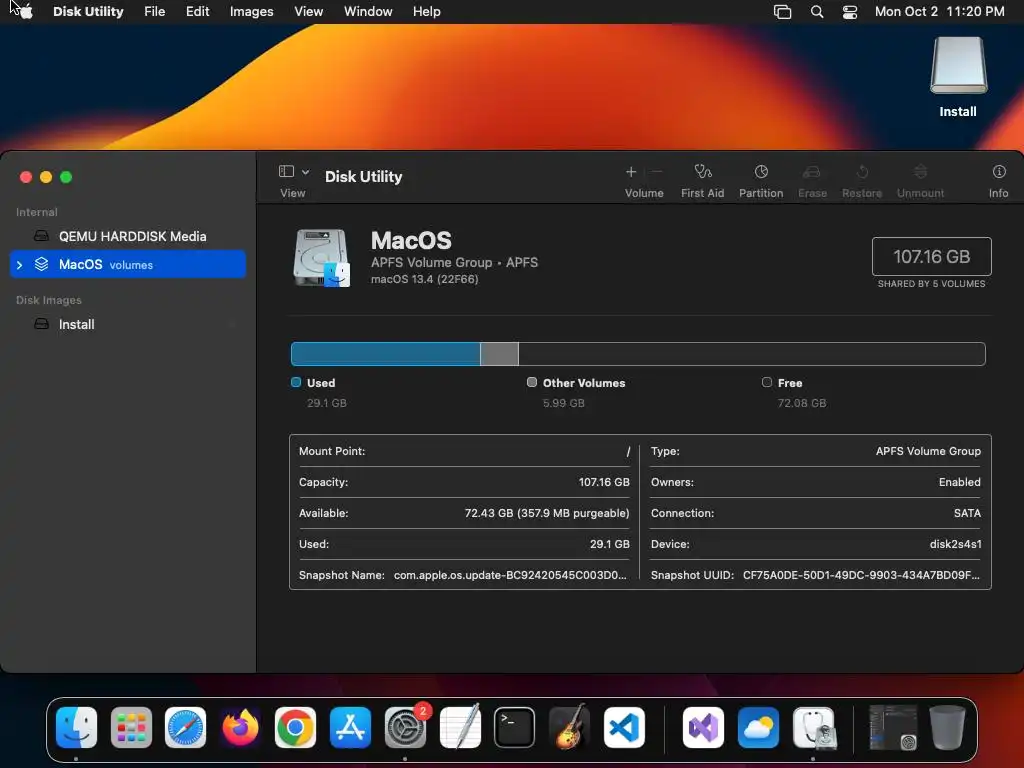Open Google Chrome from the Dock
This screenshot has height=768, width=1024.
[x=295, y=728]
